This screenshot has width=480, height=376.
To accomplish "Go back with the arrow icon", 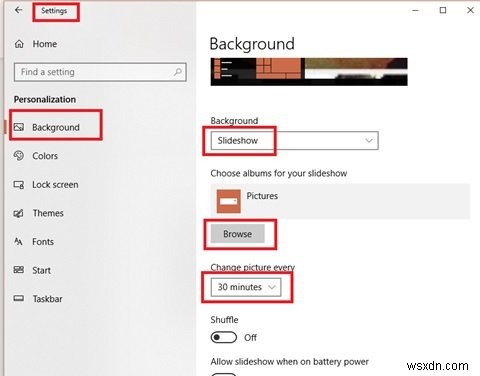I will [x=19, y=10].
